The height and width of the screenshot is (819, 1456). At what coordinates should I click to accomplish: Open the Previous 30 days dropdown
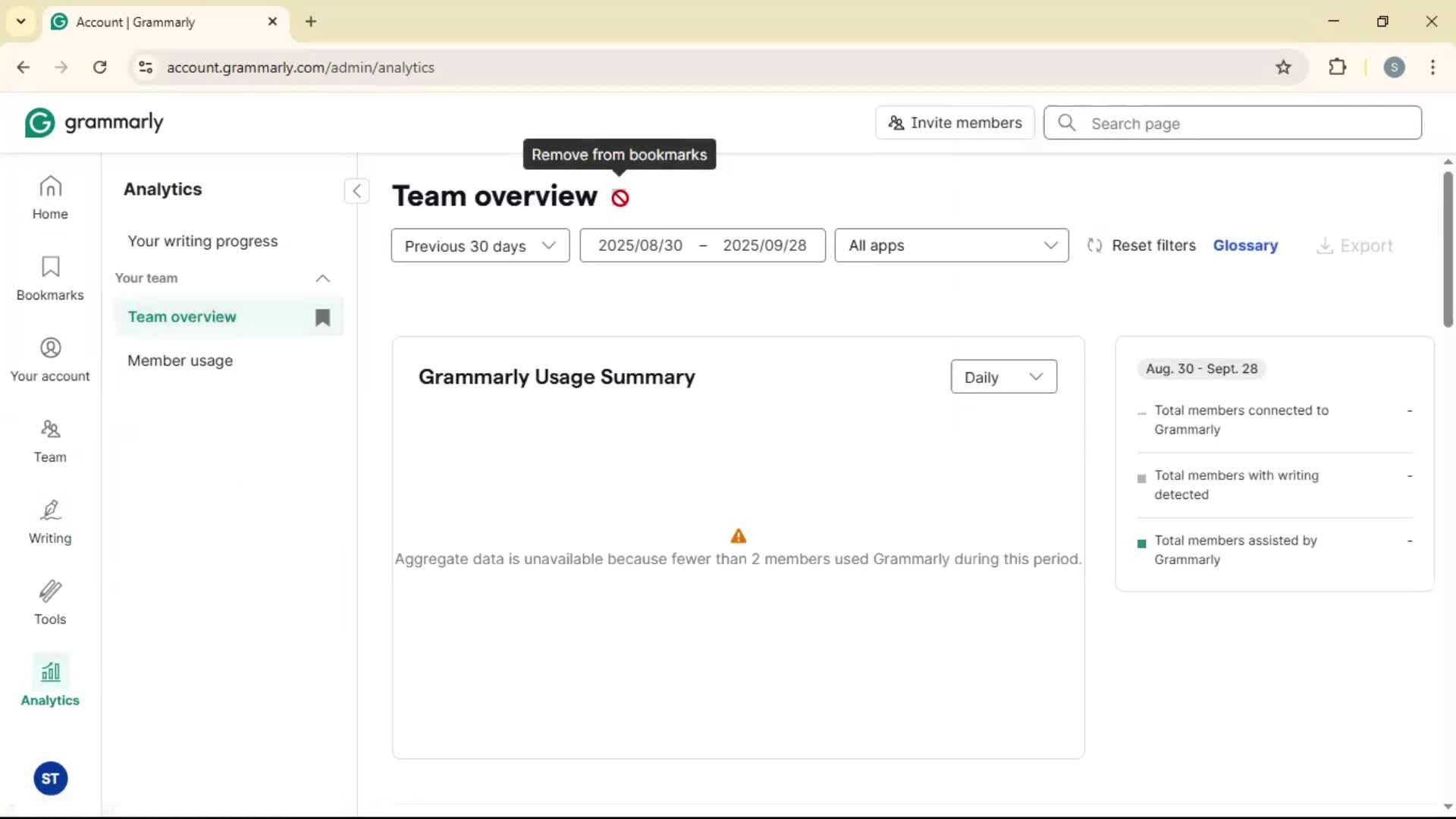point(480,246)
